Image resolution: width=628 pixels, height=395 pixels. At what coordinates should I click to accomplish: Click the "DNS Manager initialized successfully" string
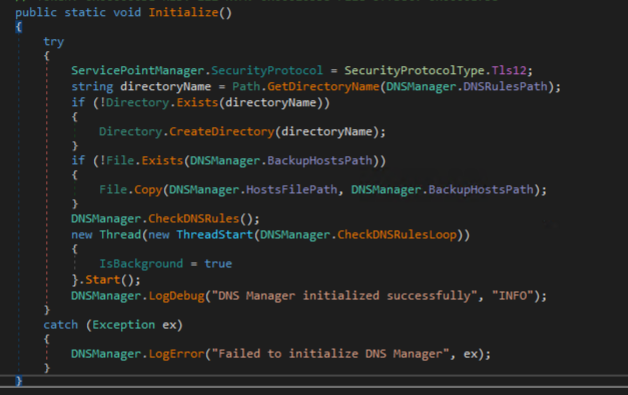(345, 296)
